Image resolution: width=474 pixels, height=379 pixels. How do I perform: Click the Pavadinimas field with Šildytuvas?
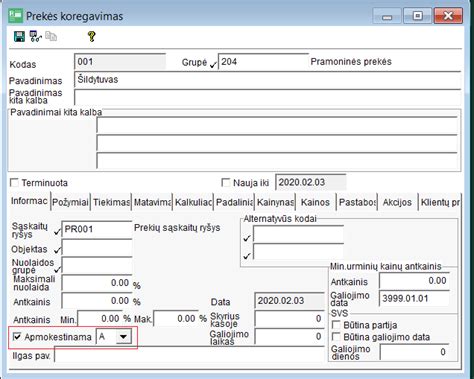point(267,80)
